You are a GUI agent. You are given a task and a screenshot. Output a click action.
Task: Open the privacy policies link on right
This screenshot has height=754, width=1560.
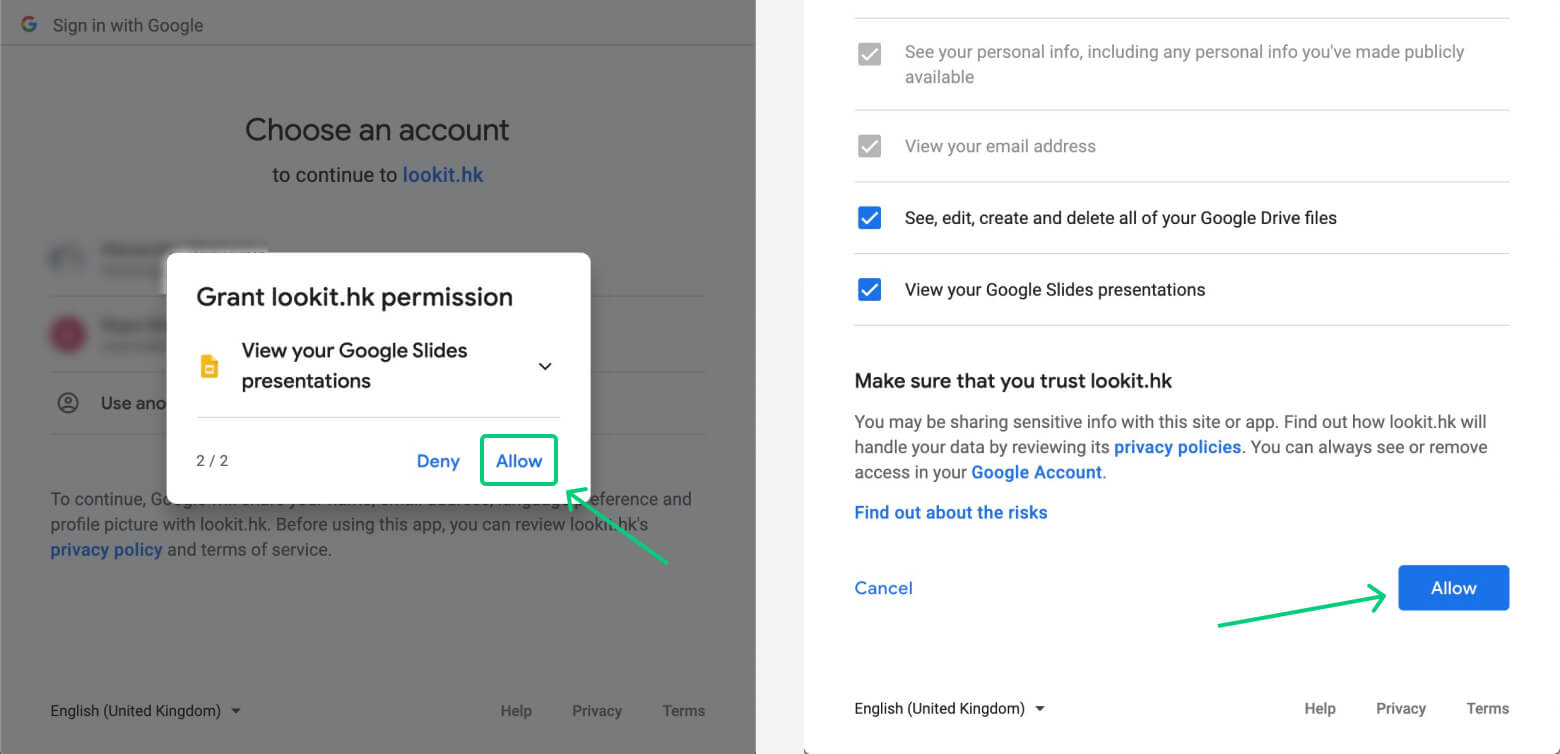[1177, 447]
